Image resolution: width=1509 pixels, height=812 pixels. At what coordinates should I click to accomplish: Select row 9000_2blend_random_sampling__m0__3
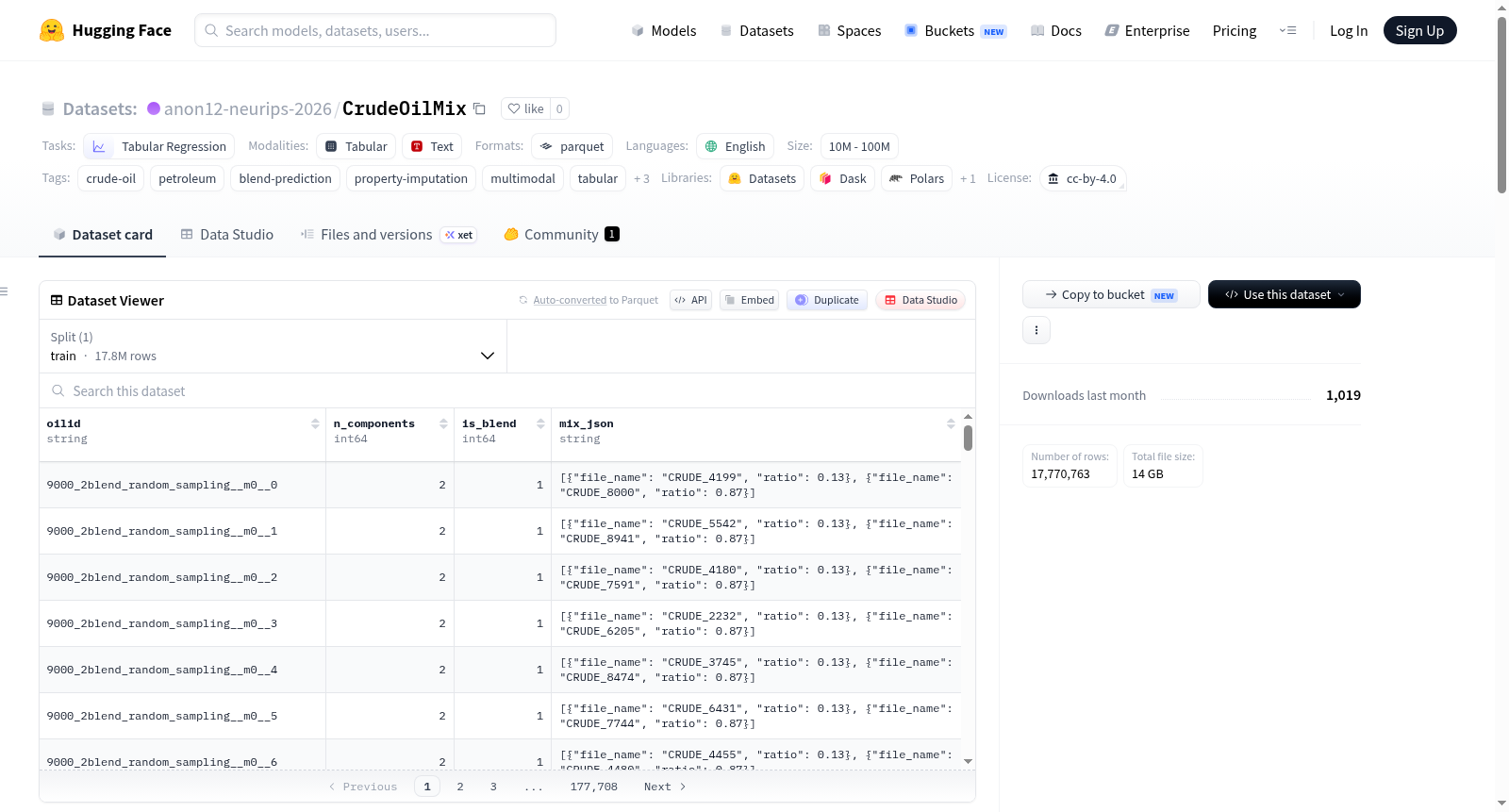(500, 623)
